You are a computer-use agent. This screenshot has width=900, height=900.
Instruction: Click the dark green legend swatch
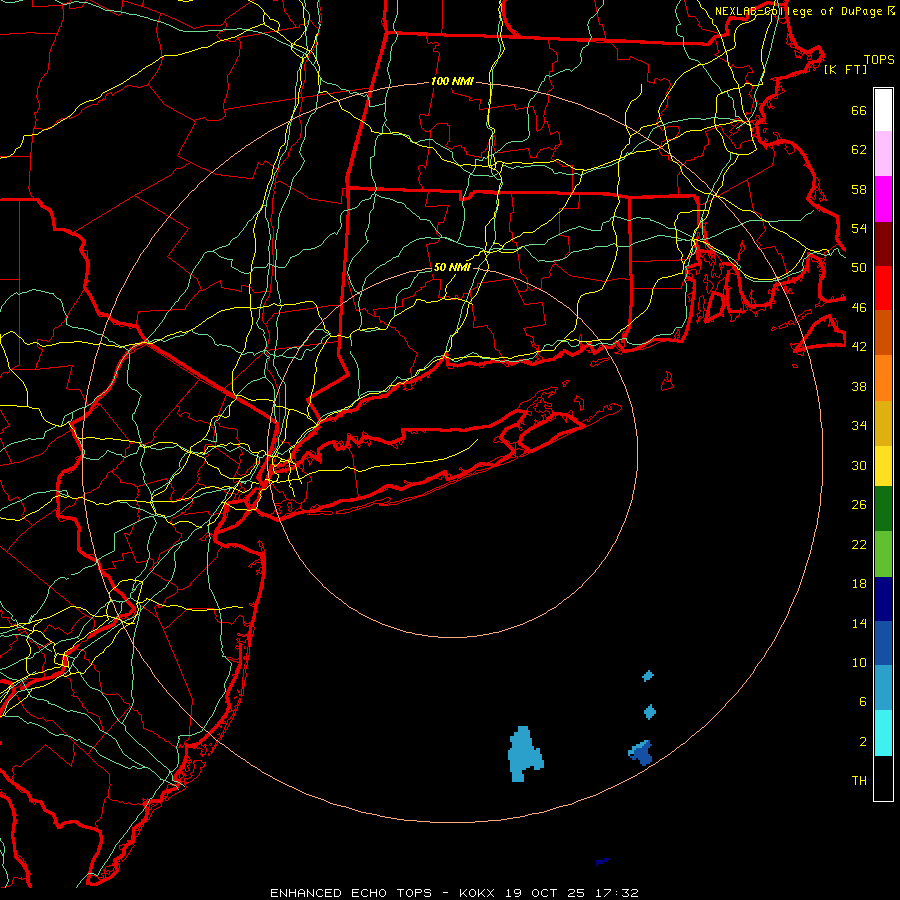coord(883,509)
